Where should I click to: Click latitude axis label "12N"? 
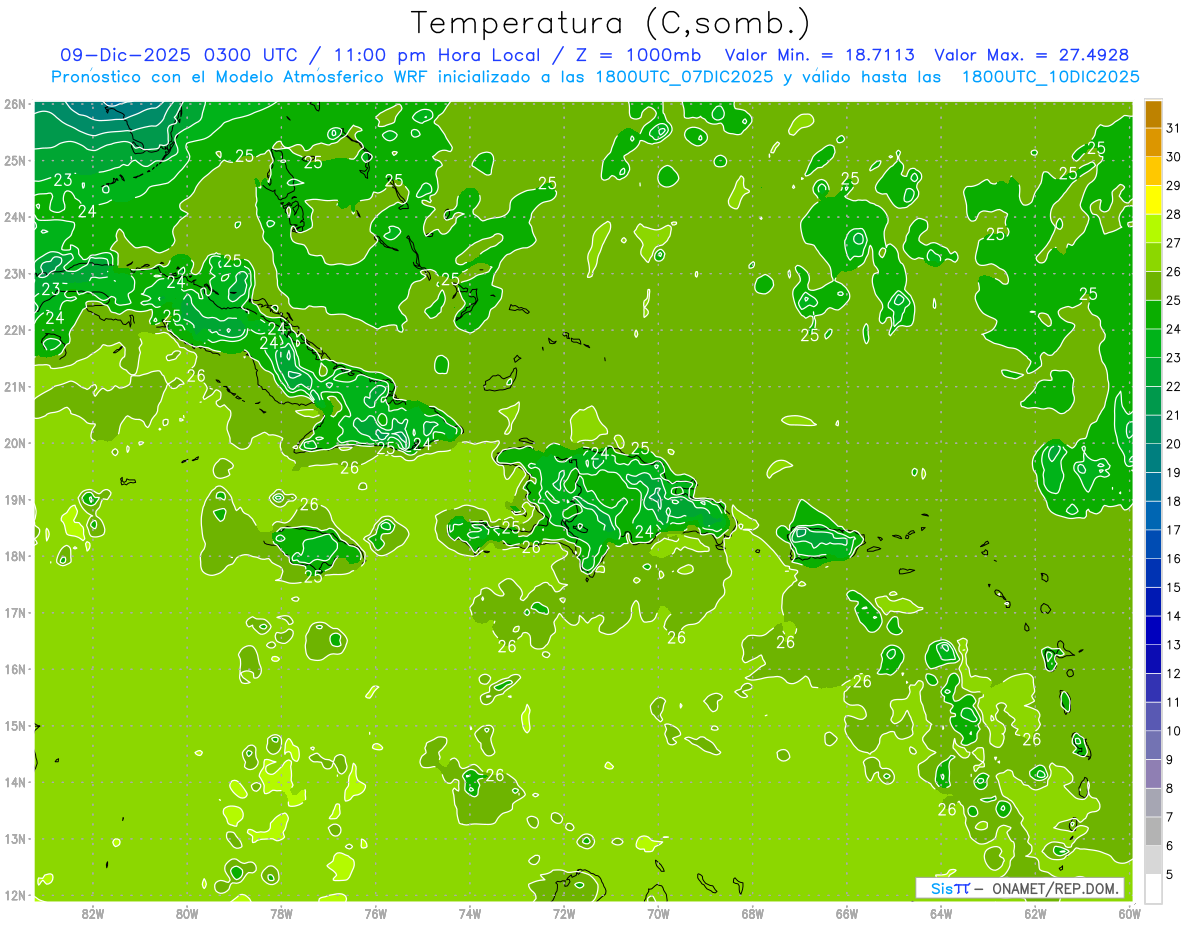pos(14,895)
